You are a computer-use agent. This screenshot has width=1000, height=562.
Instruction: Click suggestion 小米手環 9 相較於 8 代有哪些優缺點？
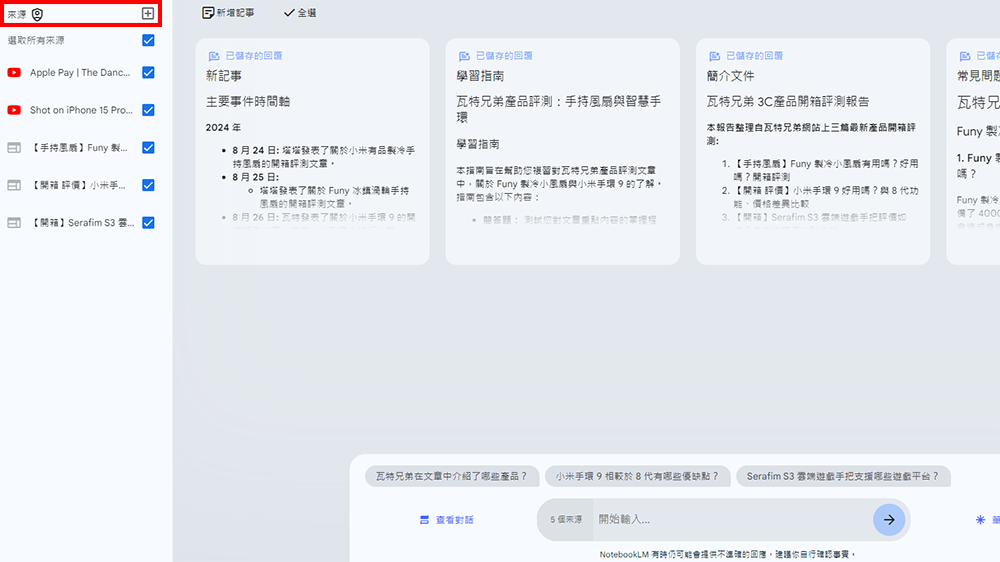(x=638, y=476)
